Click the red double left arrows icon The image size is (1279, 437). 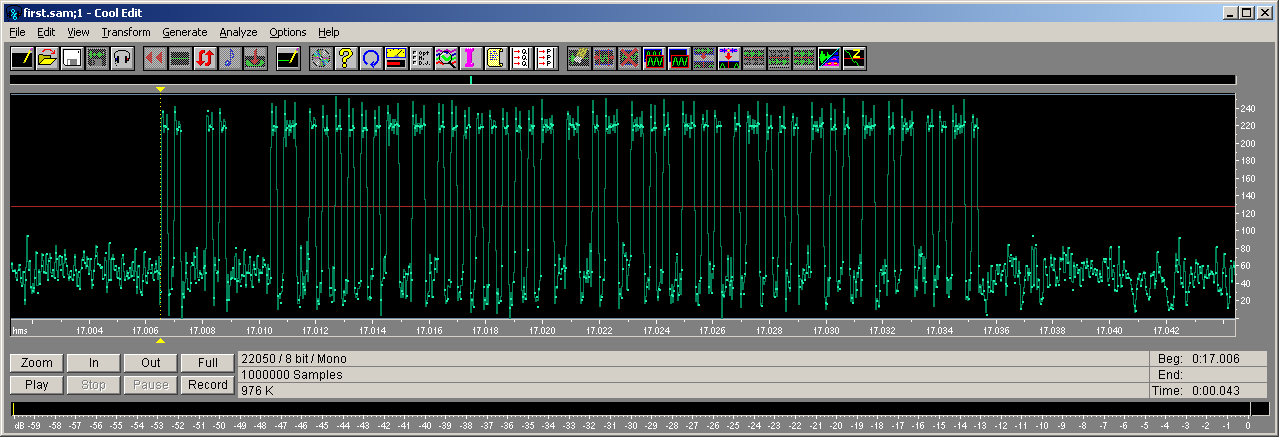(x=155, y=58)
